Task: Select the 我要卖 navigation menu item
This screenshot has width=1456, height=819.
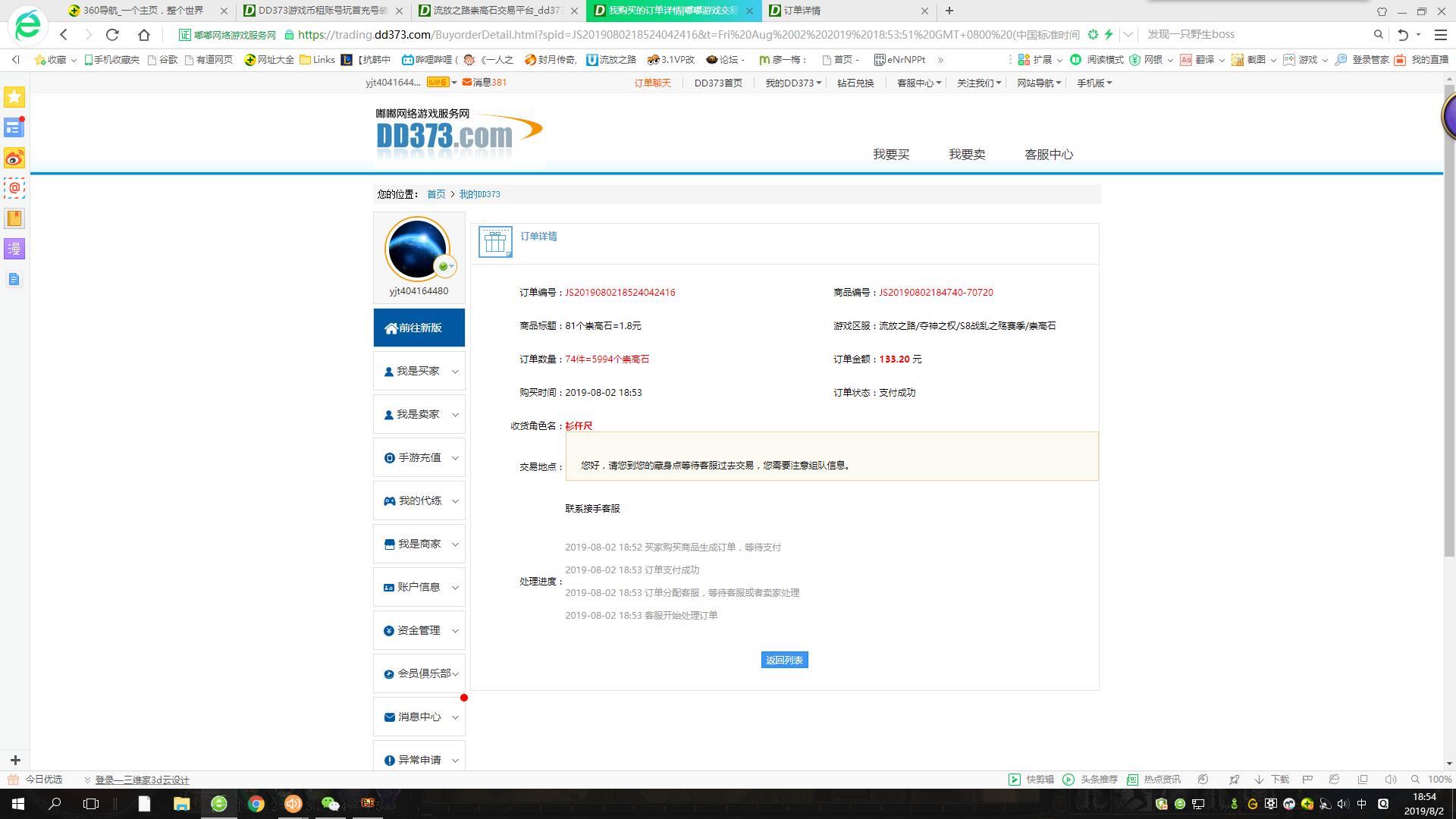Action: 966,154
